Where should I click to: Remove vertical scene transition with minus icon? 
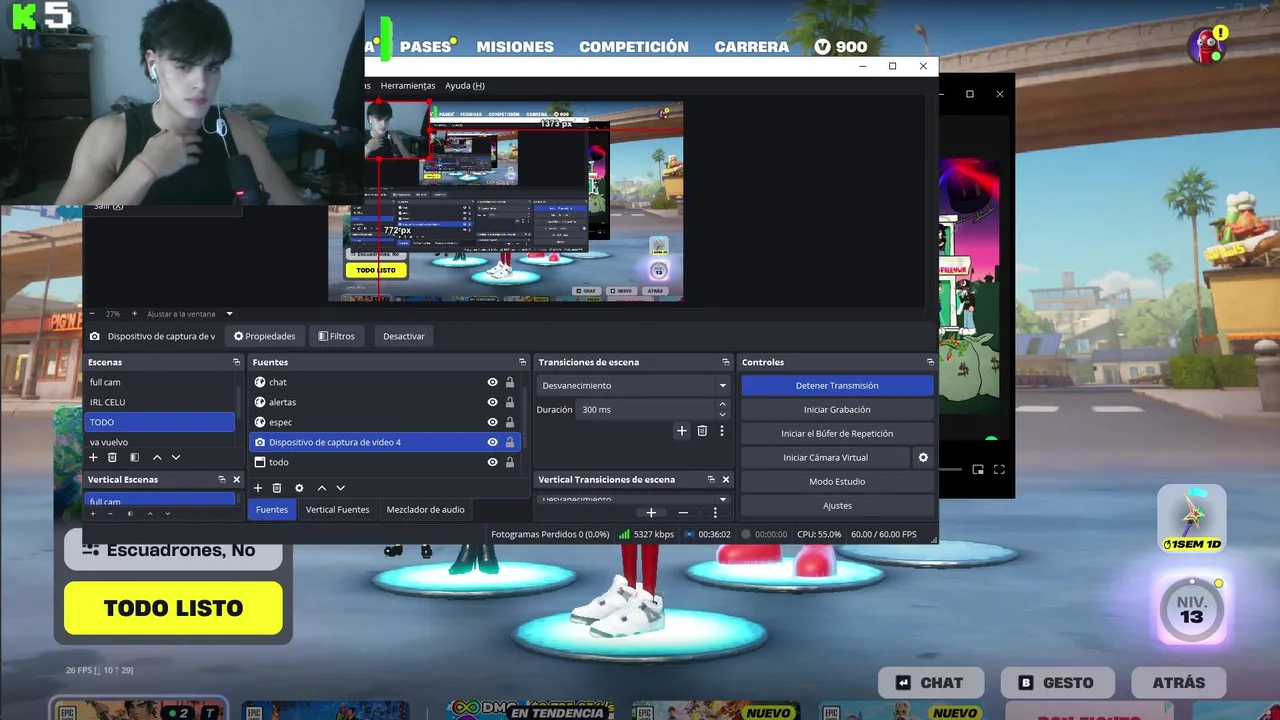pos(683,512)
